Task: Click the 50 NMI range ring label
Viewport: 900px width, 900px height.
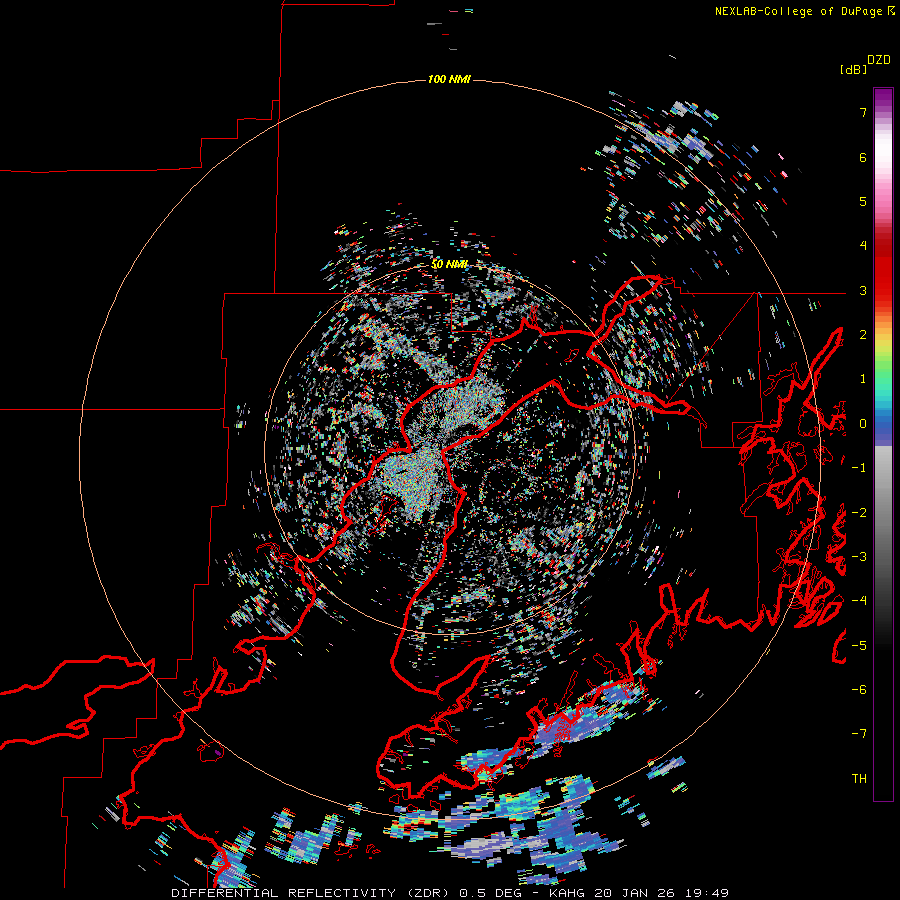Action: 449,264
